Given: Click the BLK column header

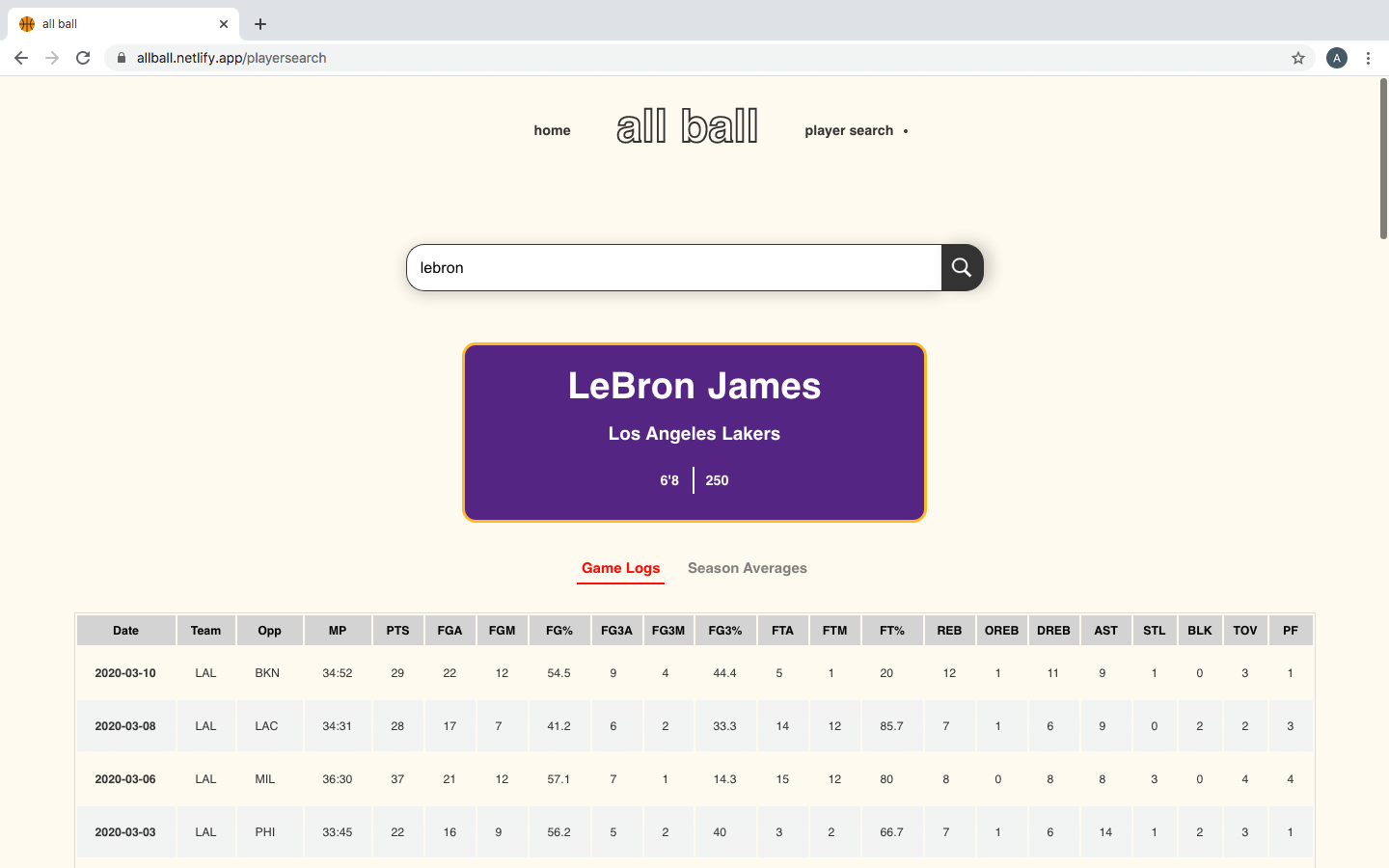Looking at the screenshot, I should (x=1200, y=631).
